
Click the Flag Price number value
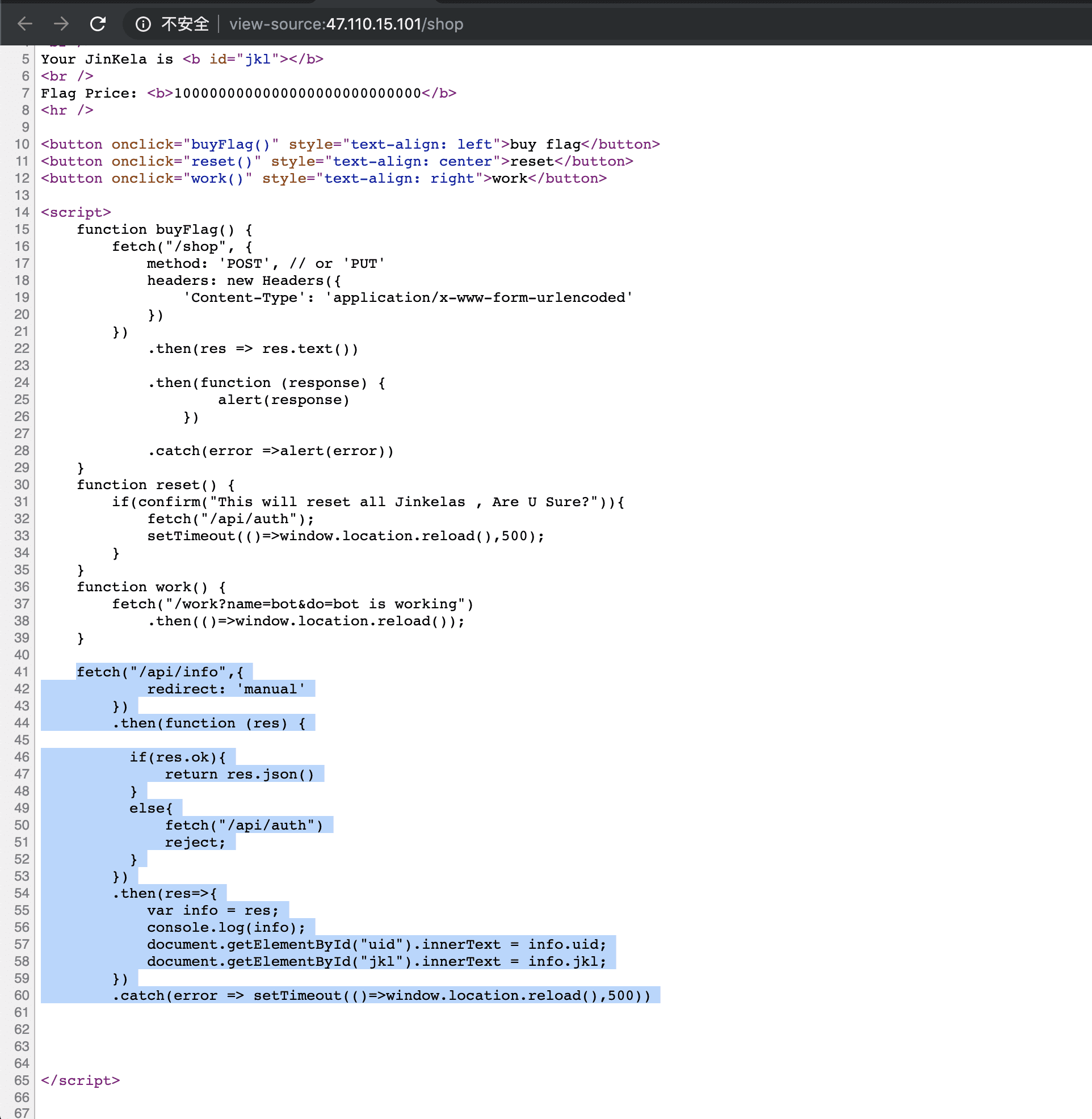point(297,94)
